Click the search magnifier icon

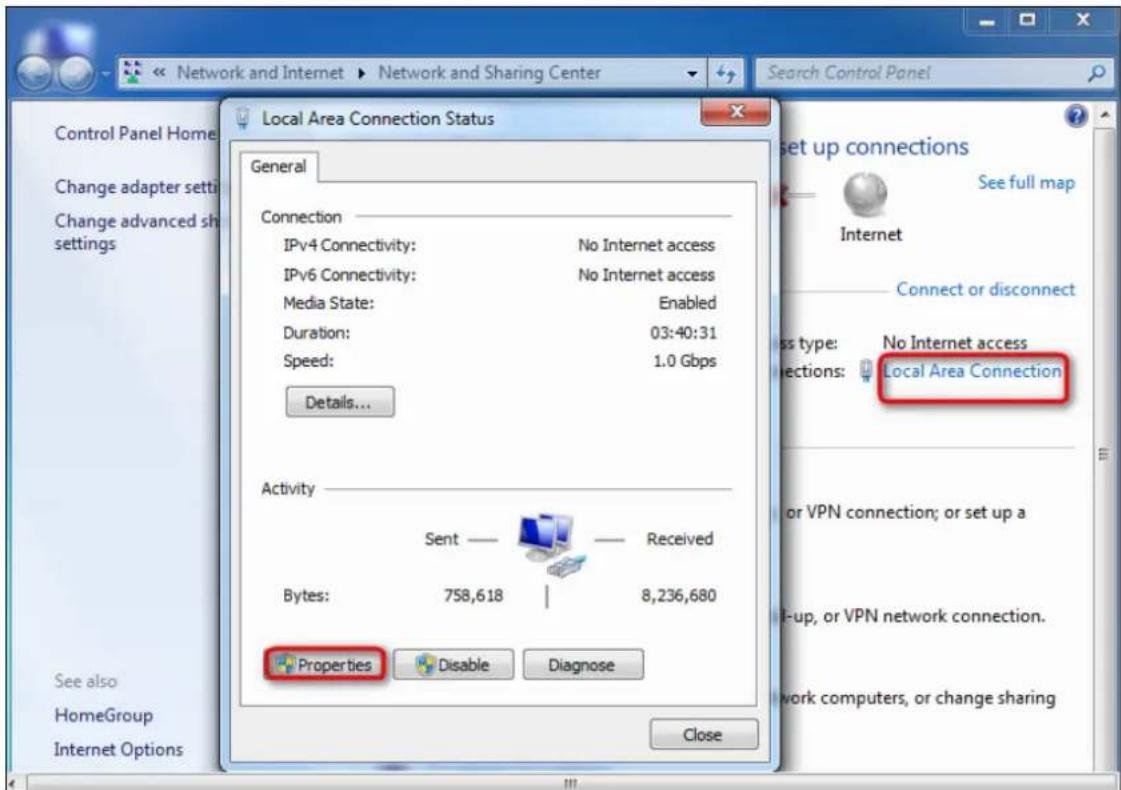[1096, 73]
